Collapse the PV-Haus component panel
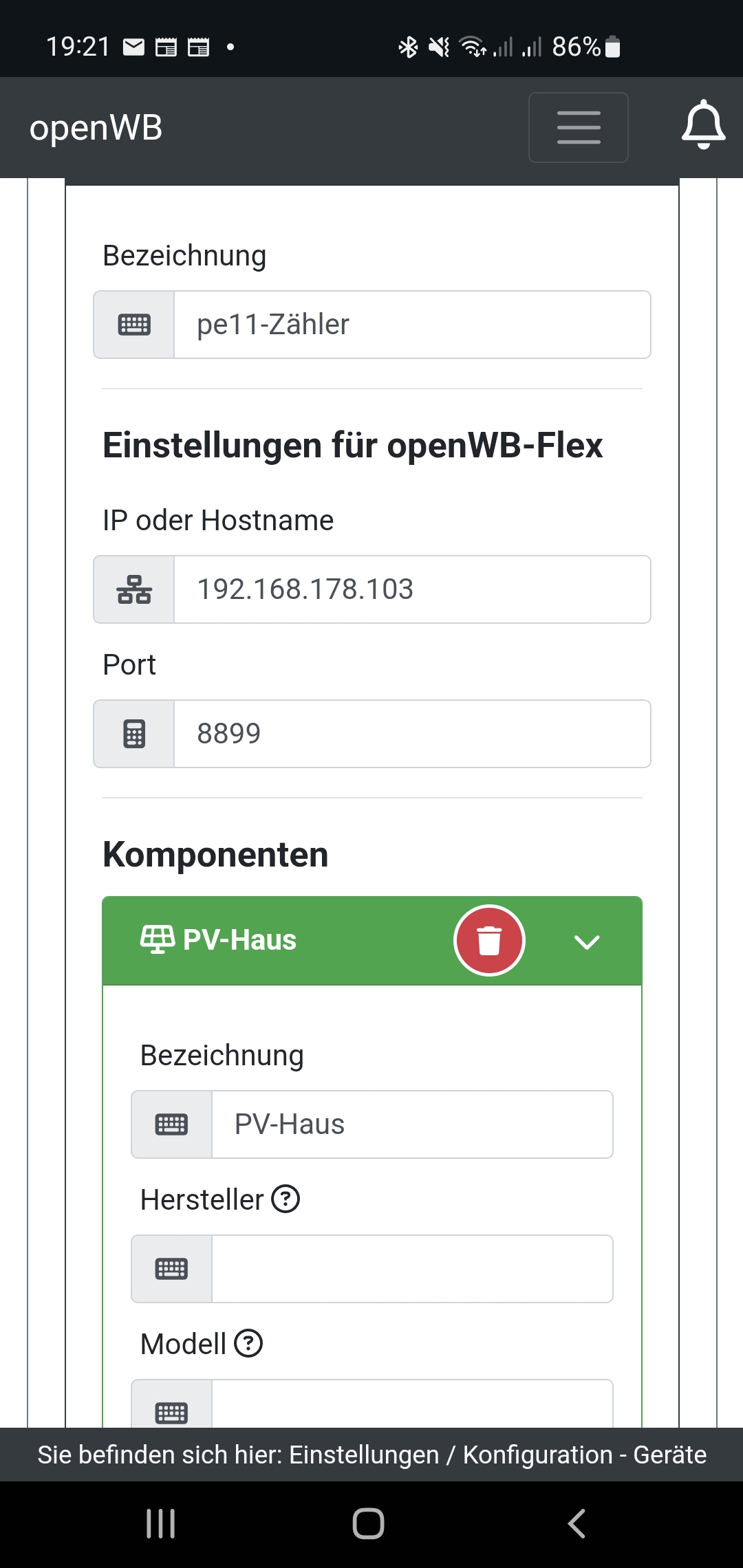This screenshot has height=1568, width=743. tap(587, 941)
